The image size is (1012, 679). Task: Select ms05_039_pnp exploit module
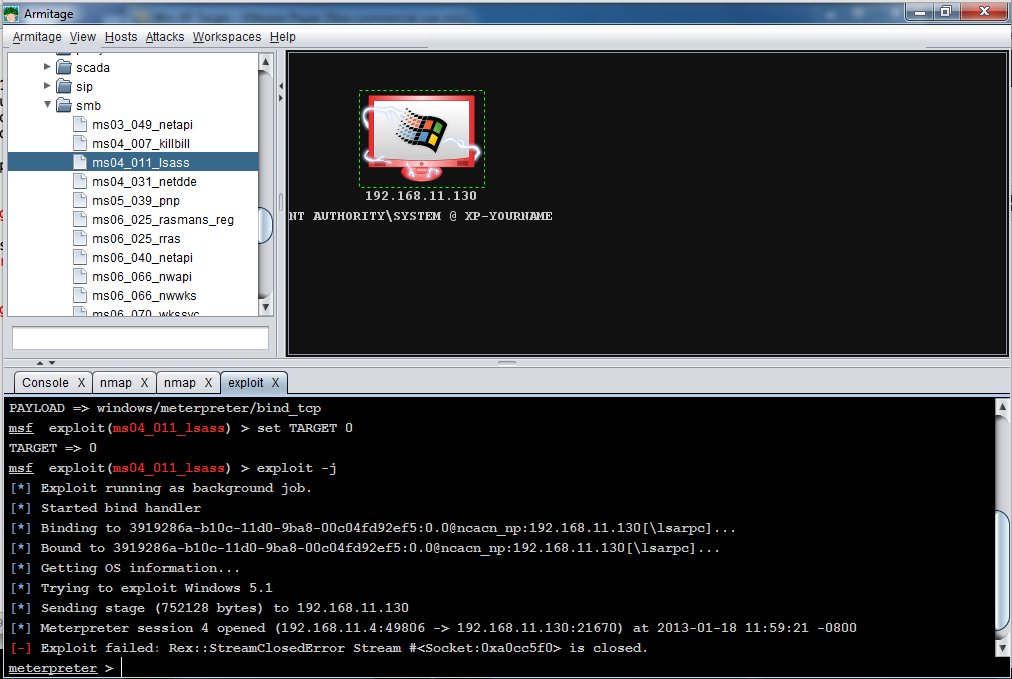tap(136, 201)
